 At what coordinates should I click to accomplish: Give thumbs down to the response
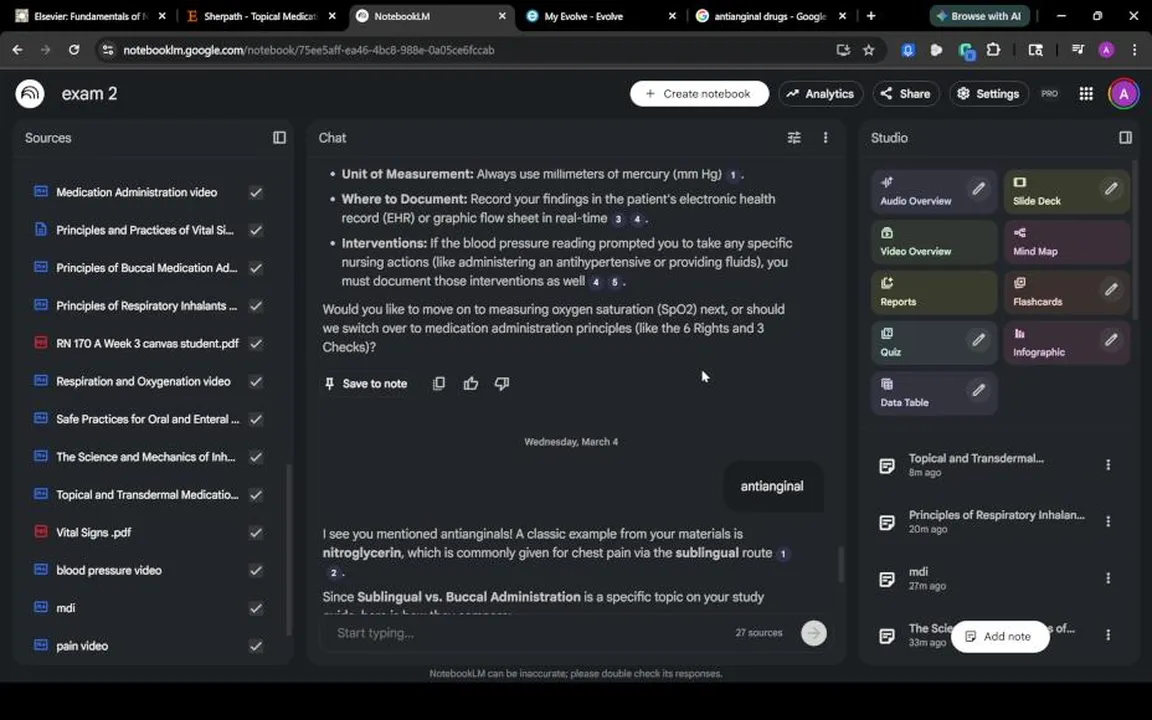pos(502,384)
